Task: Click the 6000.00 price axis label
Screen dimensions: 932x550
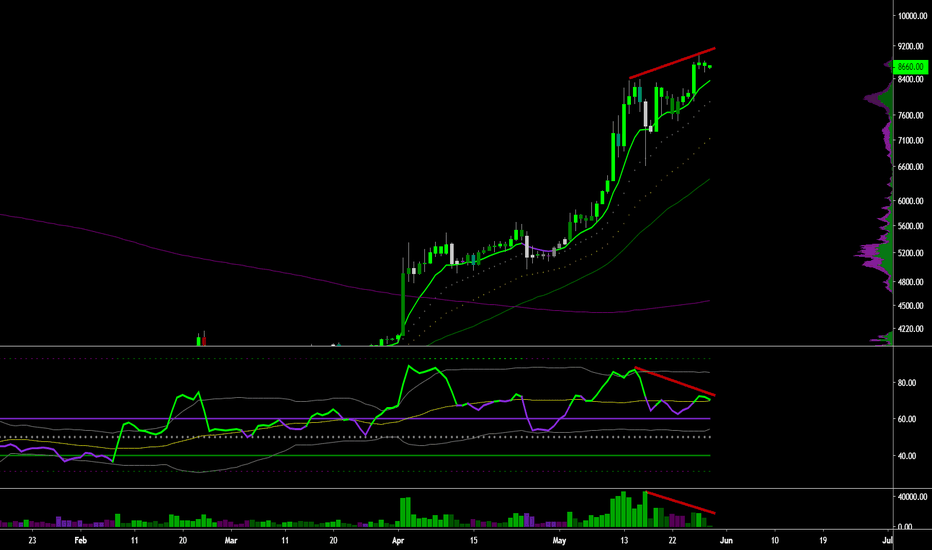Action: coord(911,201)
